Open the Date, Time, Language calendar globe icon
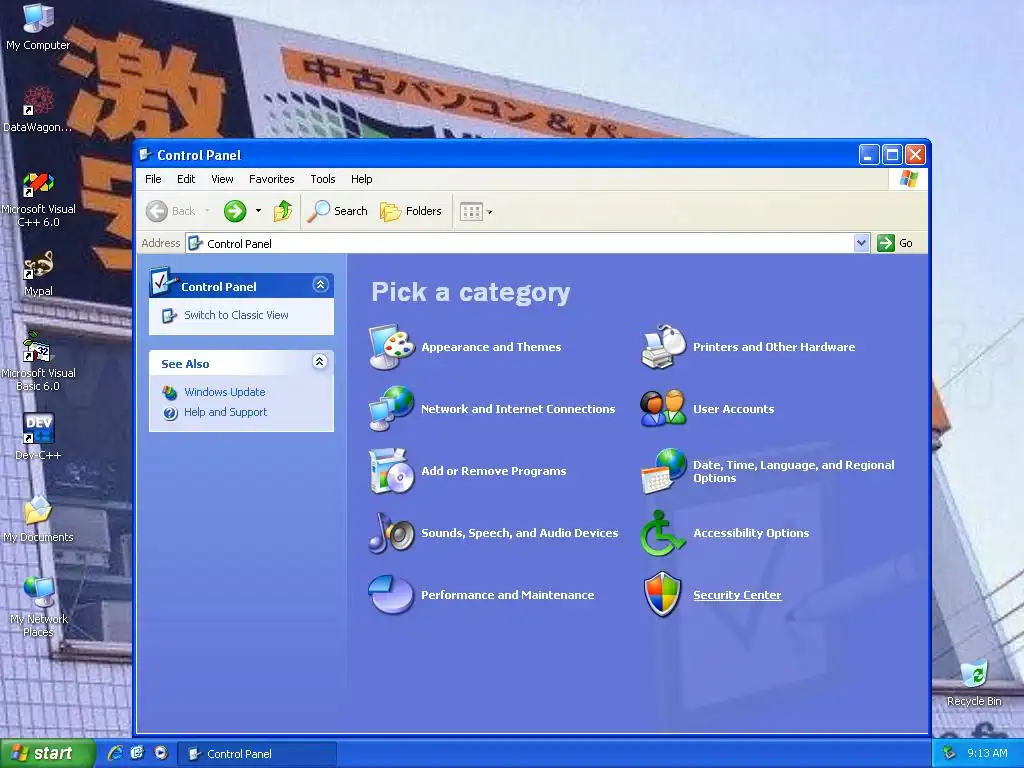 (x=664, y=471)
